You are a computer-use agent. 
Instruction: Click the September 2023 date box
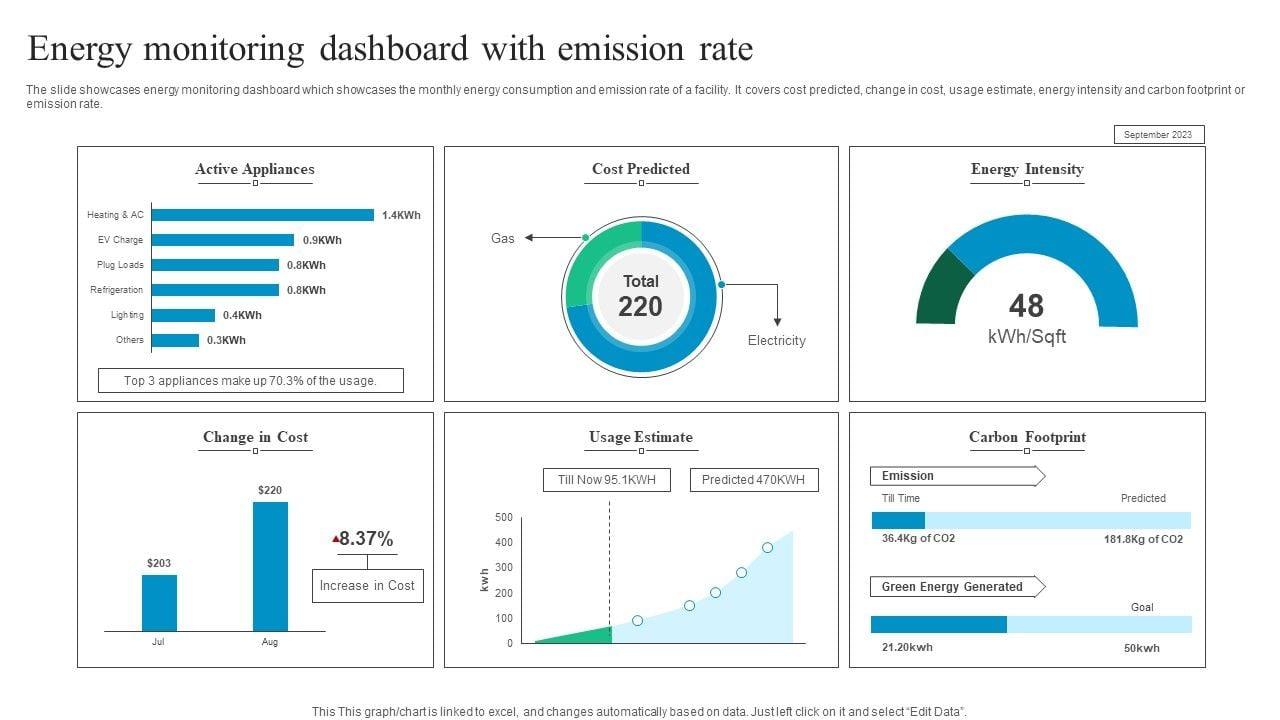pyautogui.click(x=1158, y=135)
